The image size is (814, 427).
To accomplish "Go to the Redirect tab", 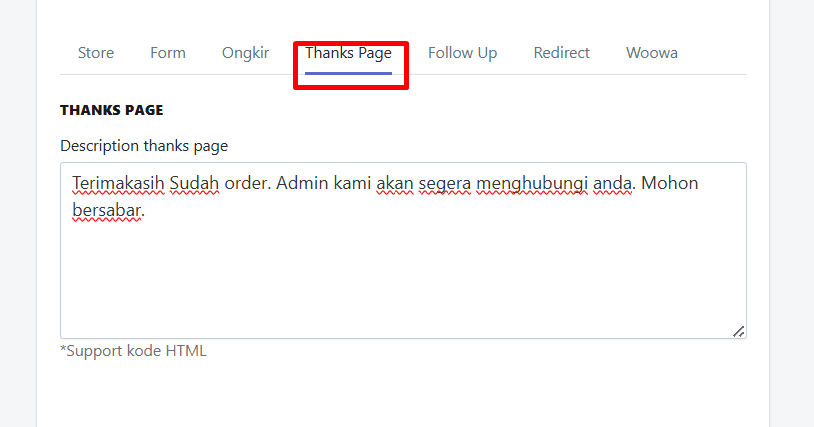I will click(x=561, y=53).
